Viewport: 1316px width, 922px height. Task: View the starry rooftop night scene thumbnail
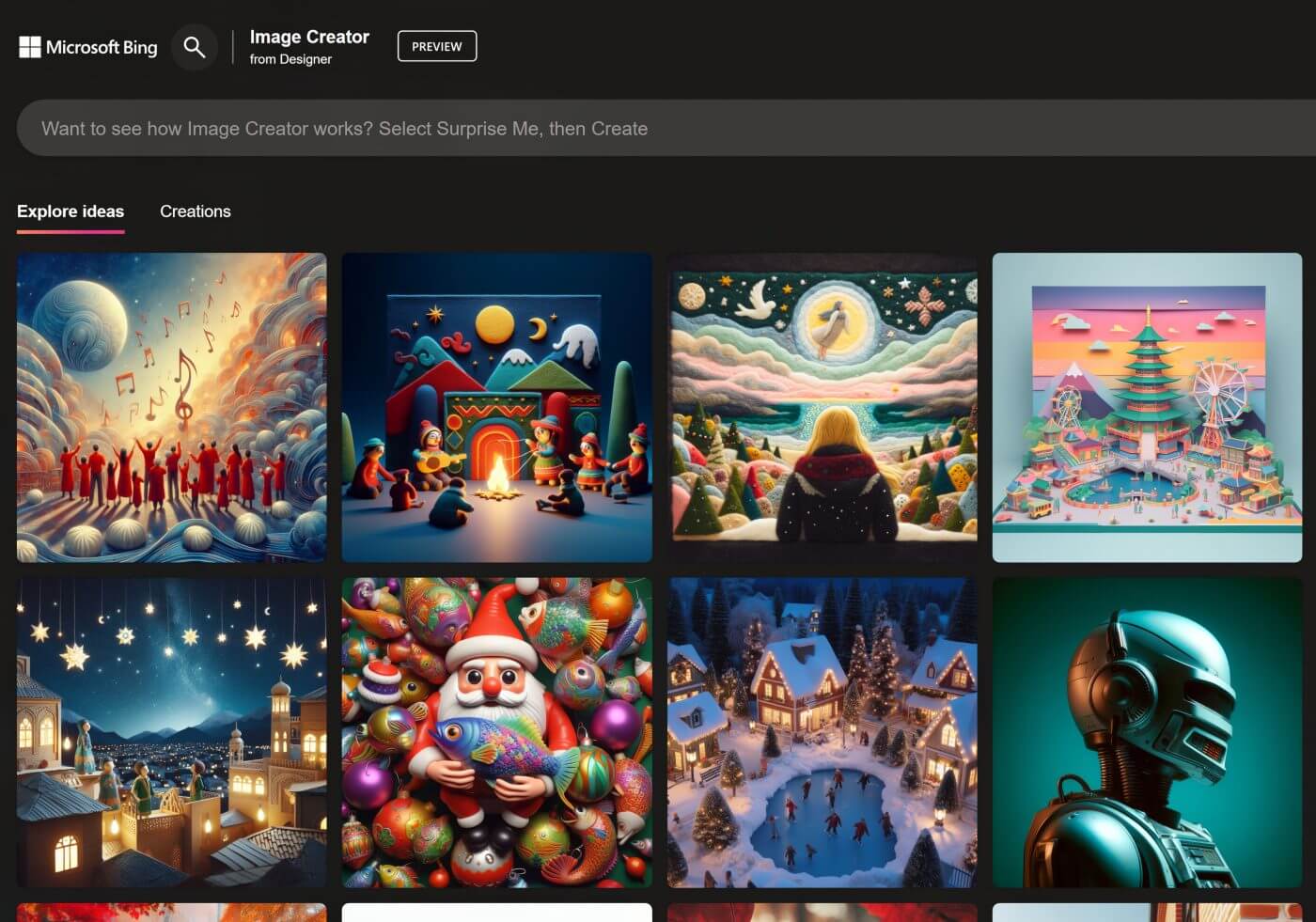[x=171, y=733]
